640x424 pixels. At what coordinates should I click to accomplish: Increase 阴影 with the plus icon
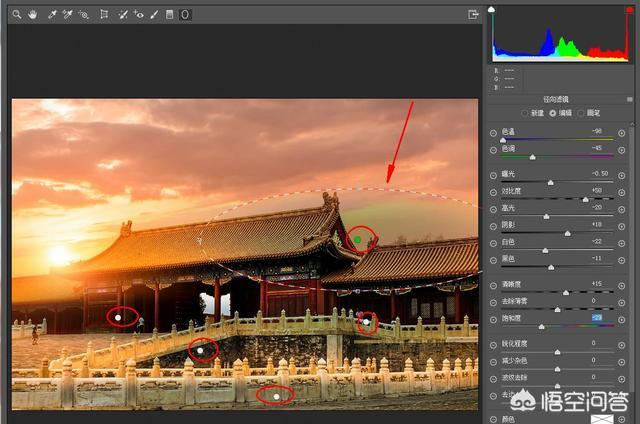pos(621,226)
